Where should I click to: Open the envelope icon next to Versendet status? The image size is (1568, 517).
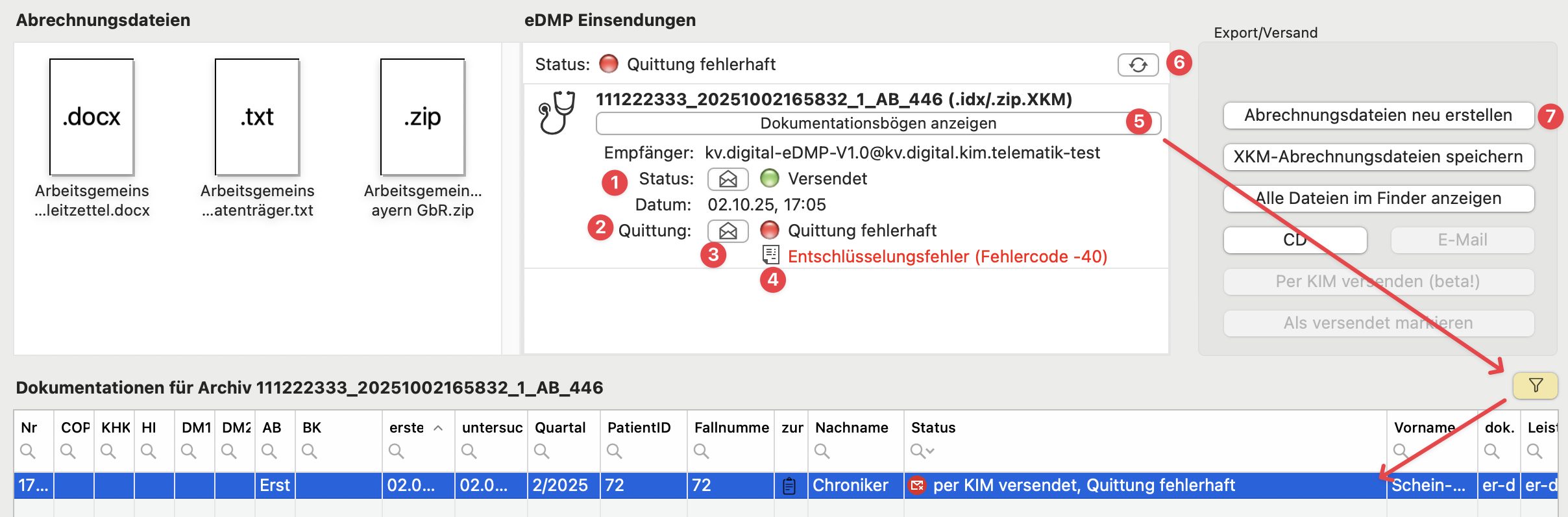click(x=728, y=179)
